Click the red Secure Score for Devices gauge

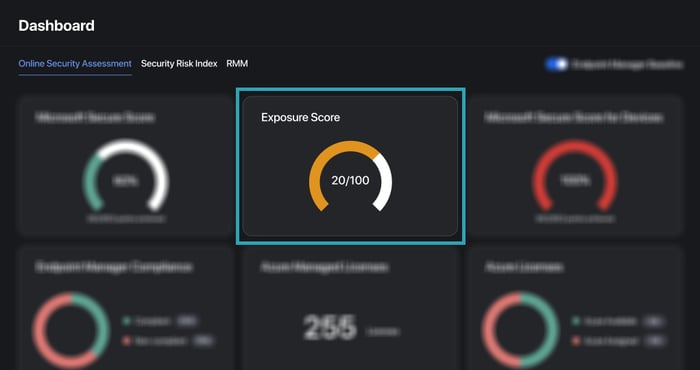click(575, 175)
